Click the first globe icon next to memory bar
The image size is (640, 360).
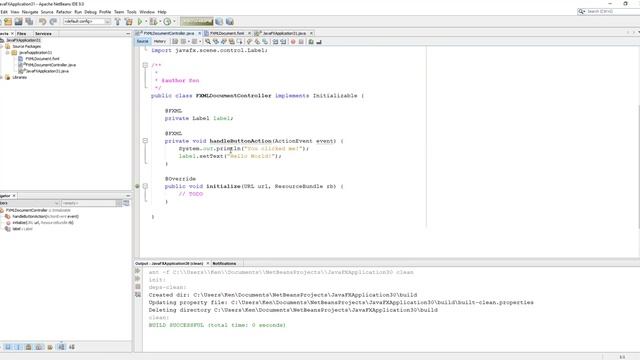(219, 21)
